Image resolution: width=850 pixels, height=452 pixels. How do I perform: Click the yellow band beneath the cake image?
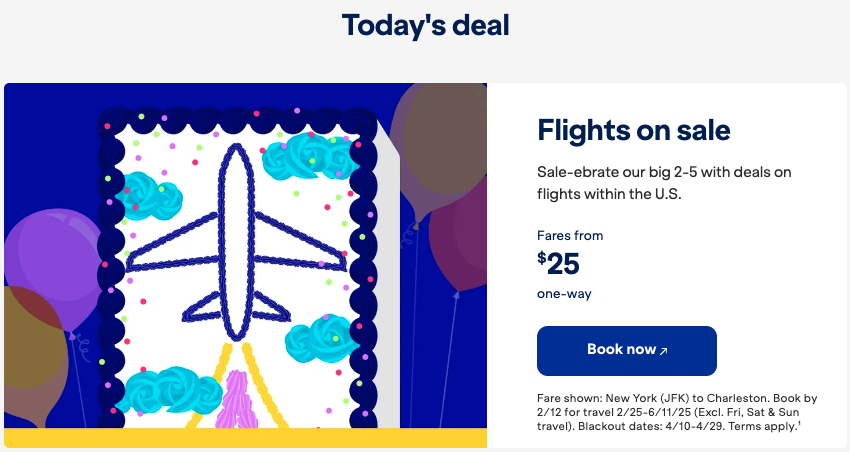point(246,438)
